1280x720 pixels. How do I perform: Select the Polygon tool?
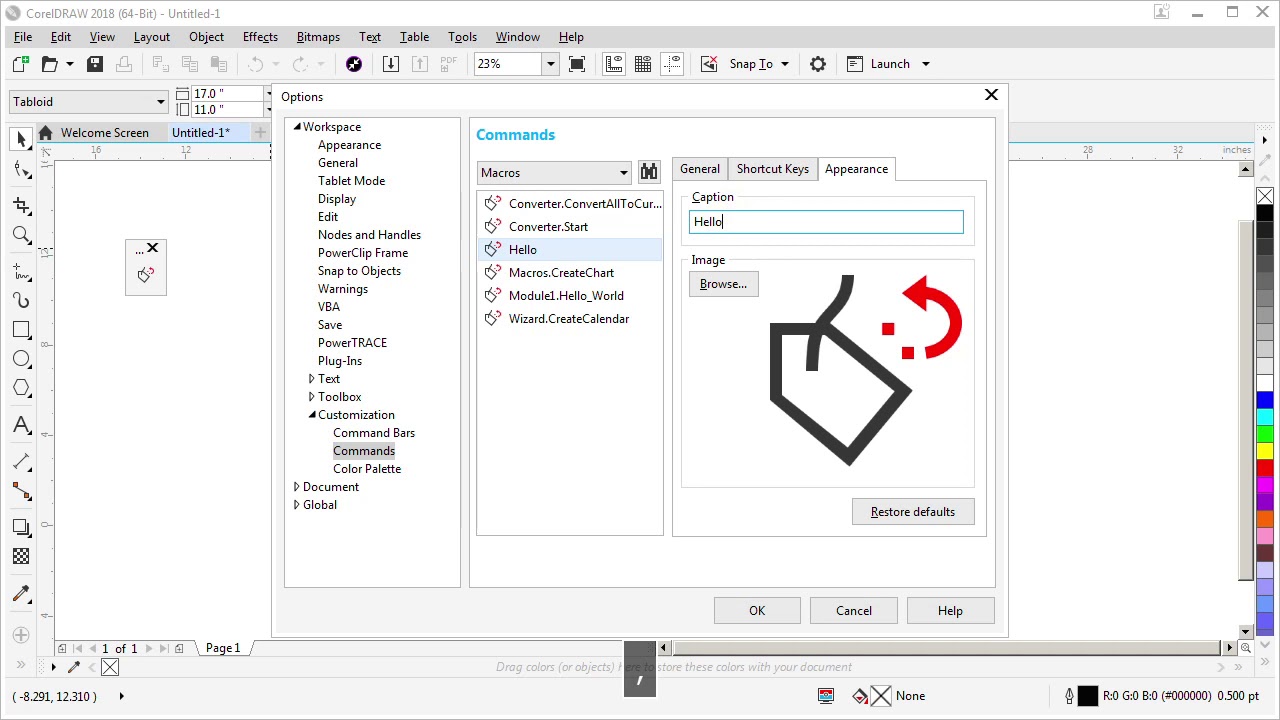click(22, 388)
